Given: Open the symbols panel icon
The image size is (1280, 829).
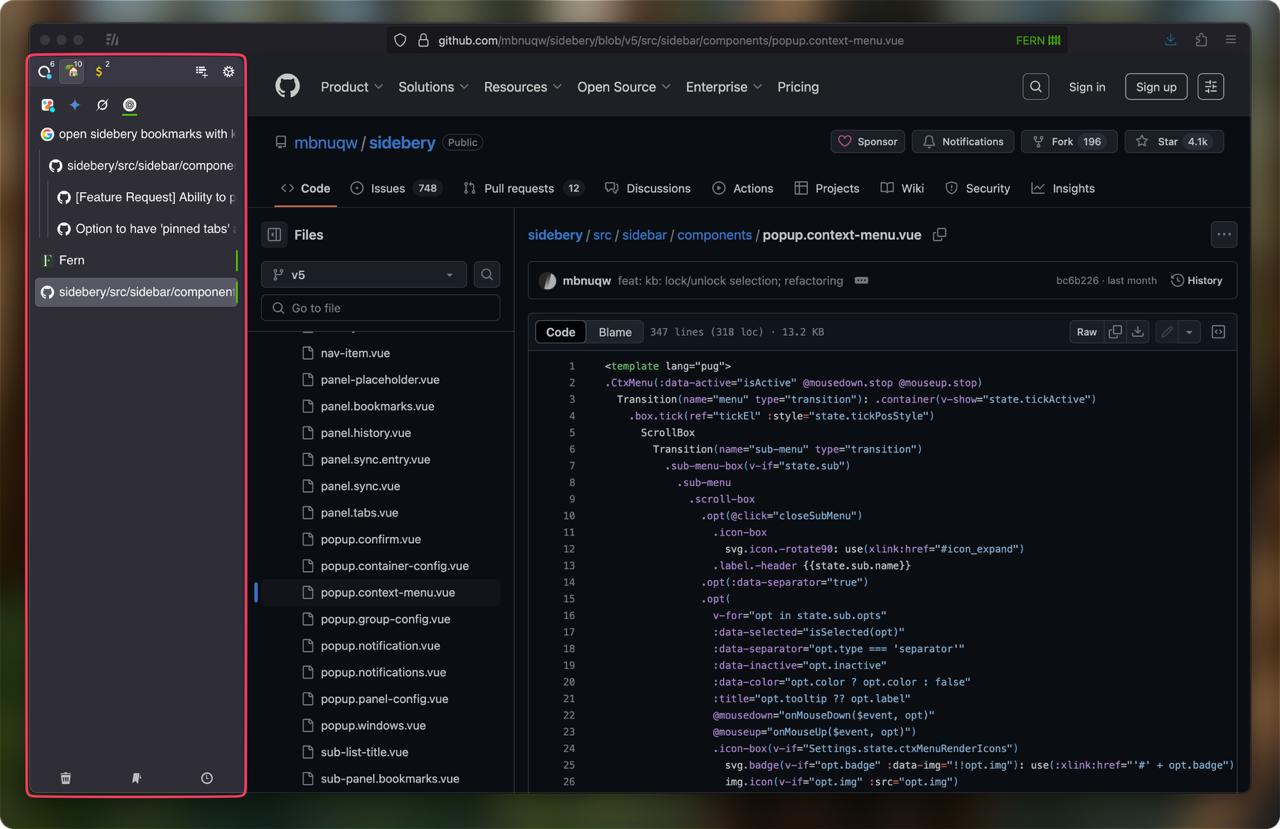Looking at the screenshot, I should click(1218, 332).
